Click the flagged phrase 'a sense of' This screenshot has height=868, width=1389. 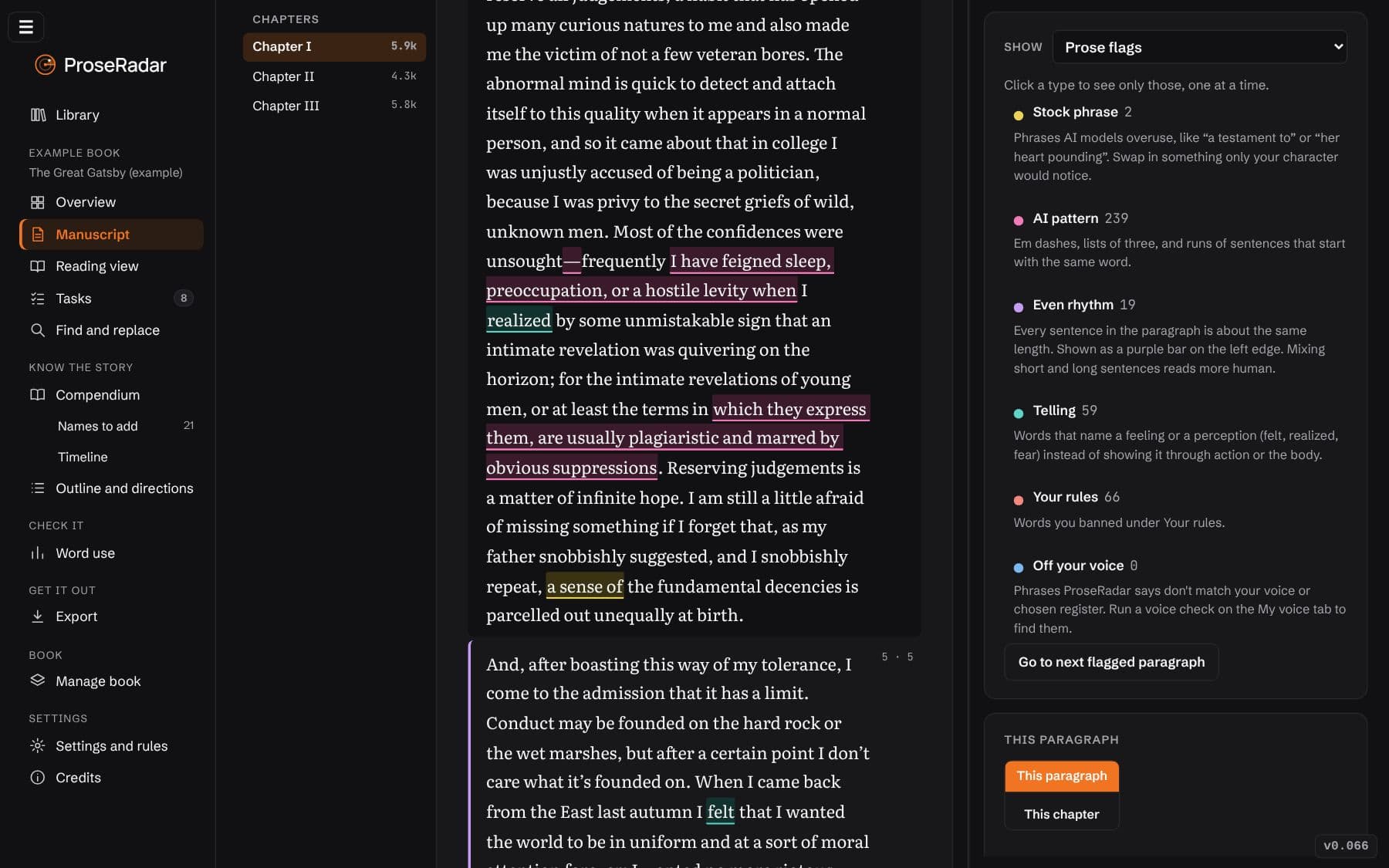(585, 586)
